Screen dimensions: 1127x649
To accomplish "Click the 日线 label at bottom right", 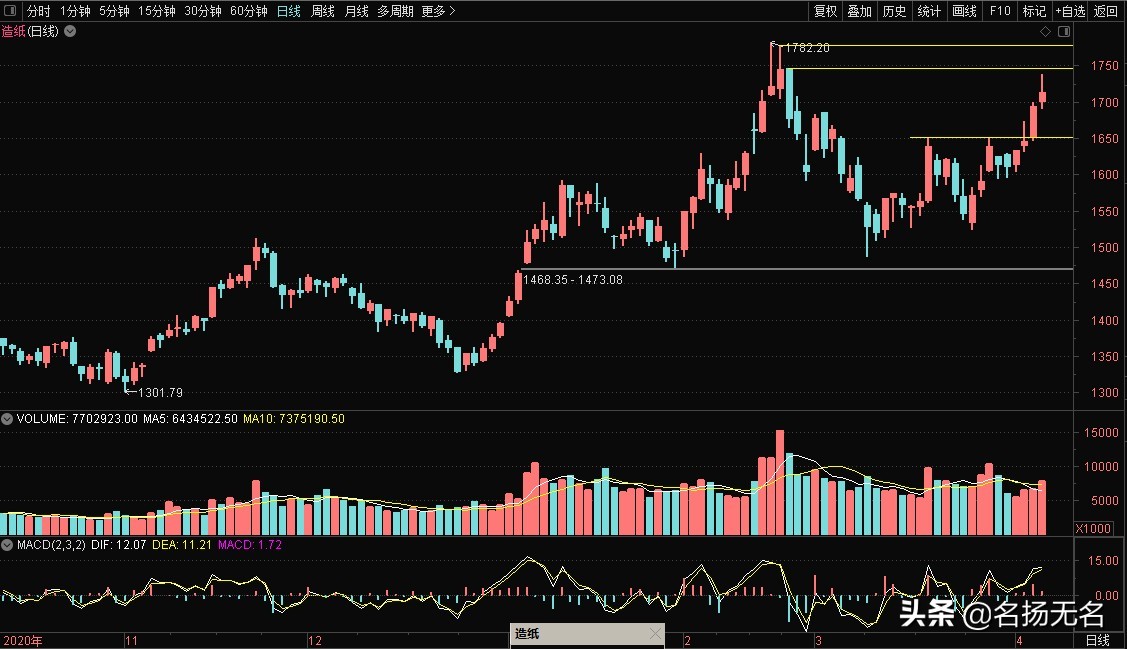I will 1098,640.
